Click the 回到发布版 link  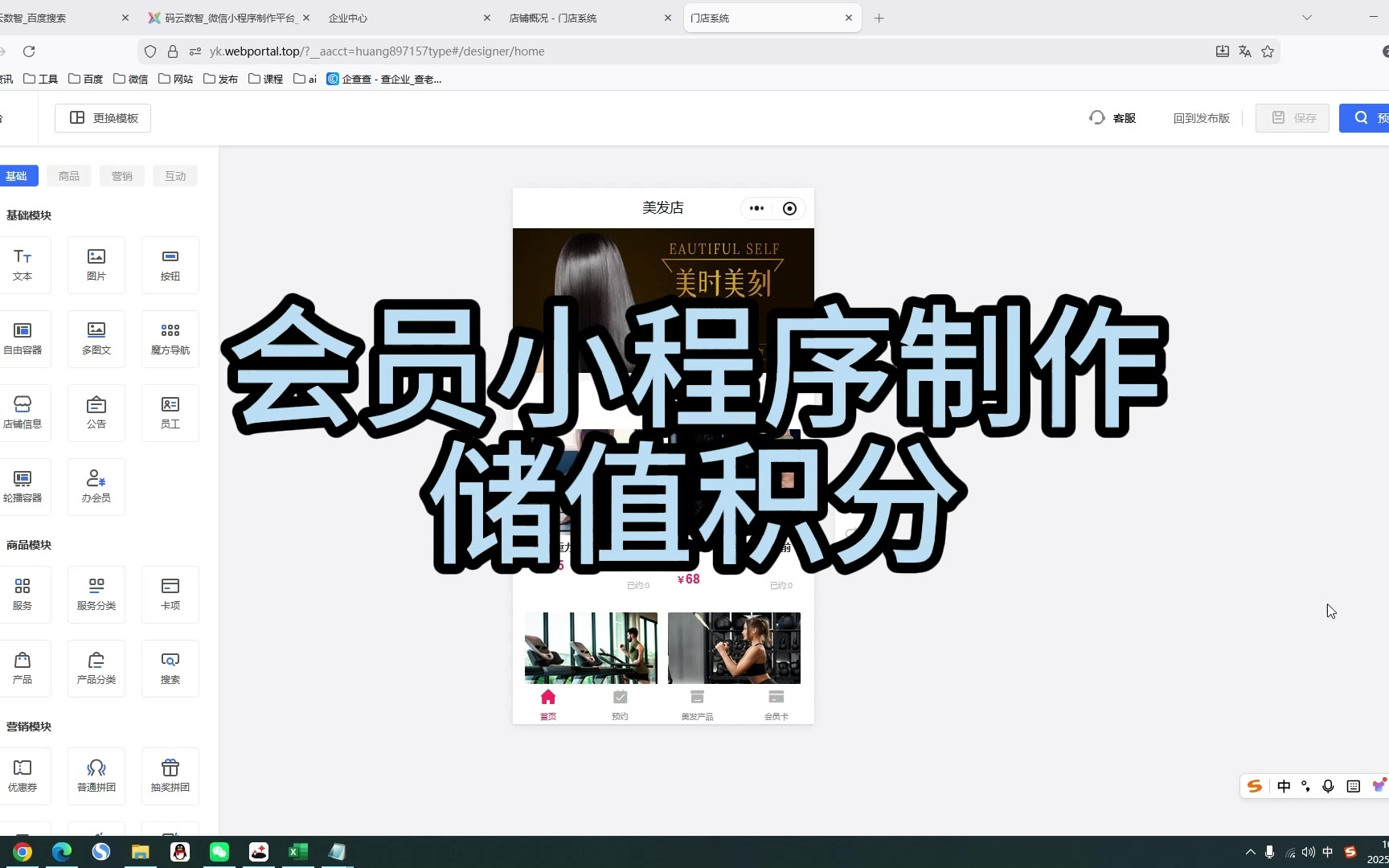(x=1201, y=118)
